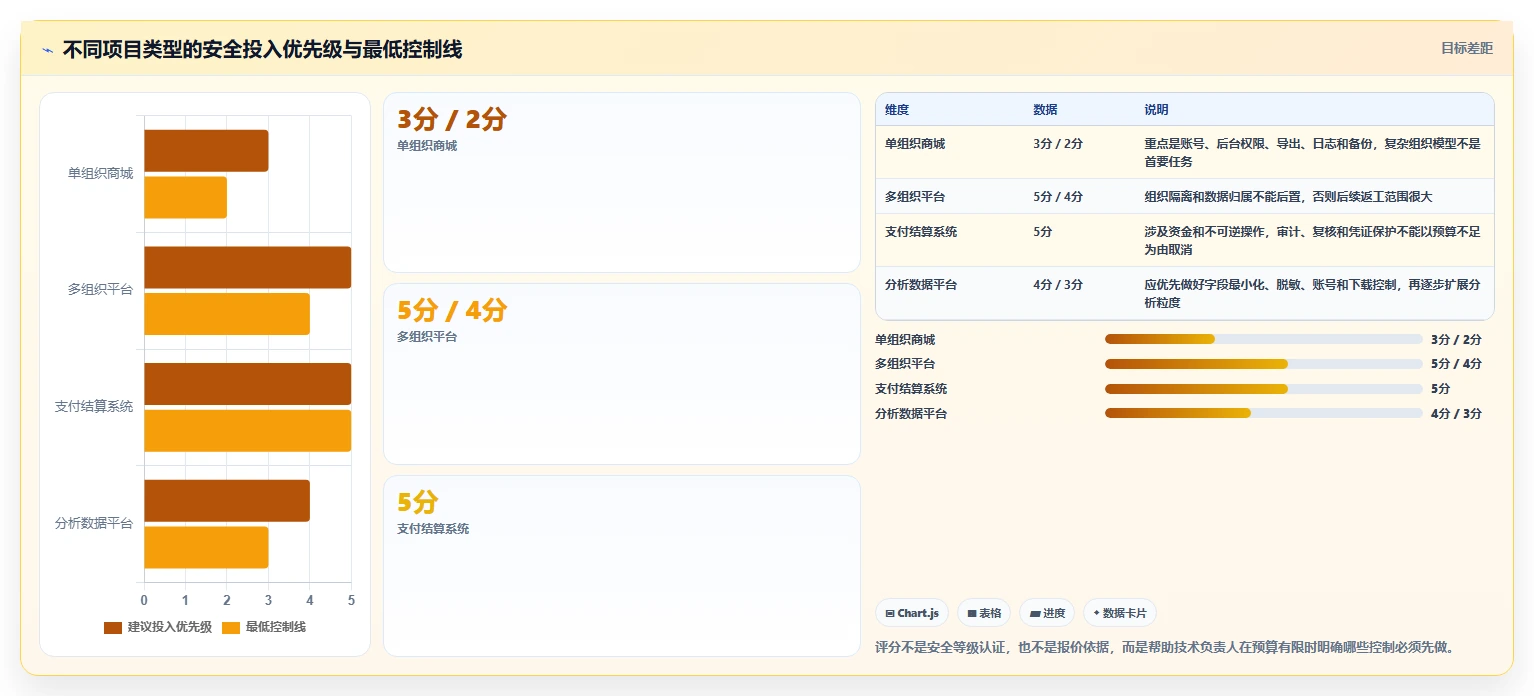Select the '5分' card heading for 支付结算系统
Image resolution: width=1534 pixels, height=696 pixels.
click(418, 502)
